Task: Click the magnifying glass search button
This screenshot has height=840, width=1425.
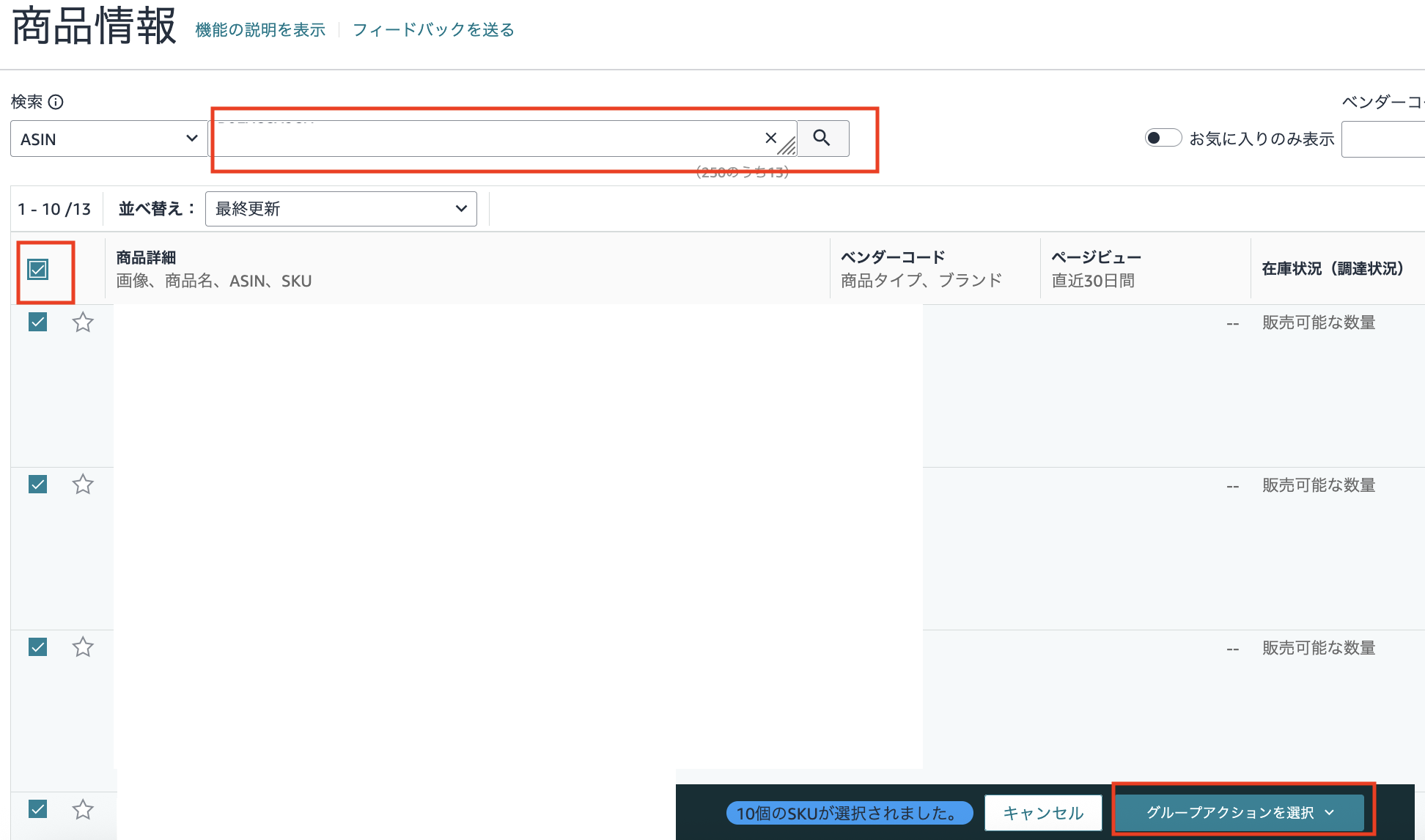Action: (x=822, y=138)
